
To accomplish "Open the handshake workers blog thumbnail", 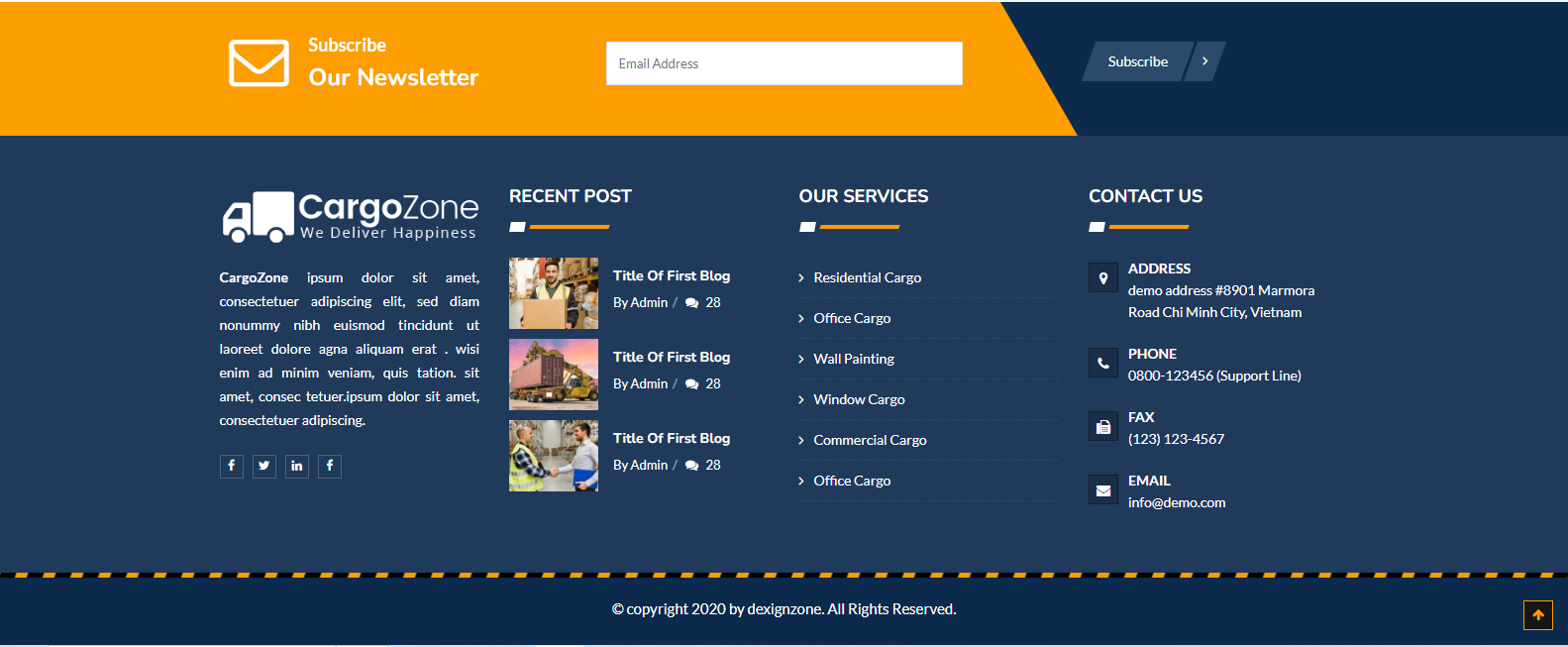I will click(x=553, y=456).
